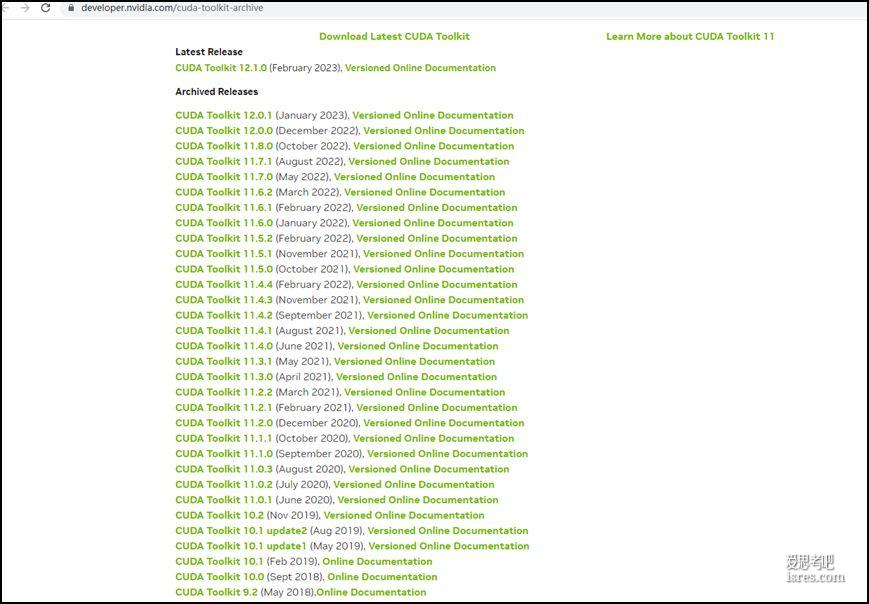Open Online Documentation for CUDA 10.0
The height and width of the screenshot is (604, 869).
(382, 577)
